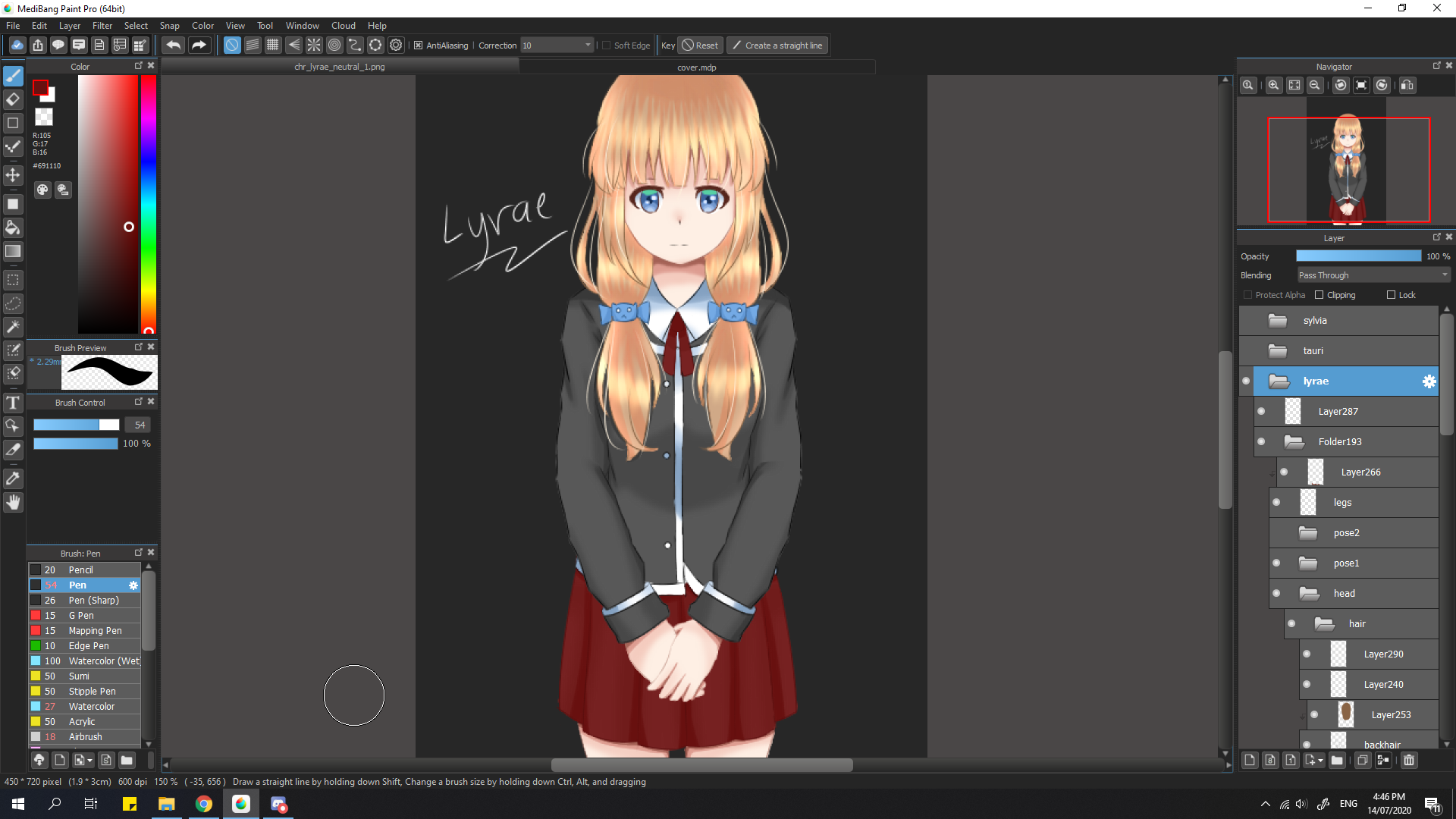This screenshot has width=1456, height=819.
Task: Select the Text tool
Action: (13, 403)
